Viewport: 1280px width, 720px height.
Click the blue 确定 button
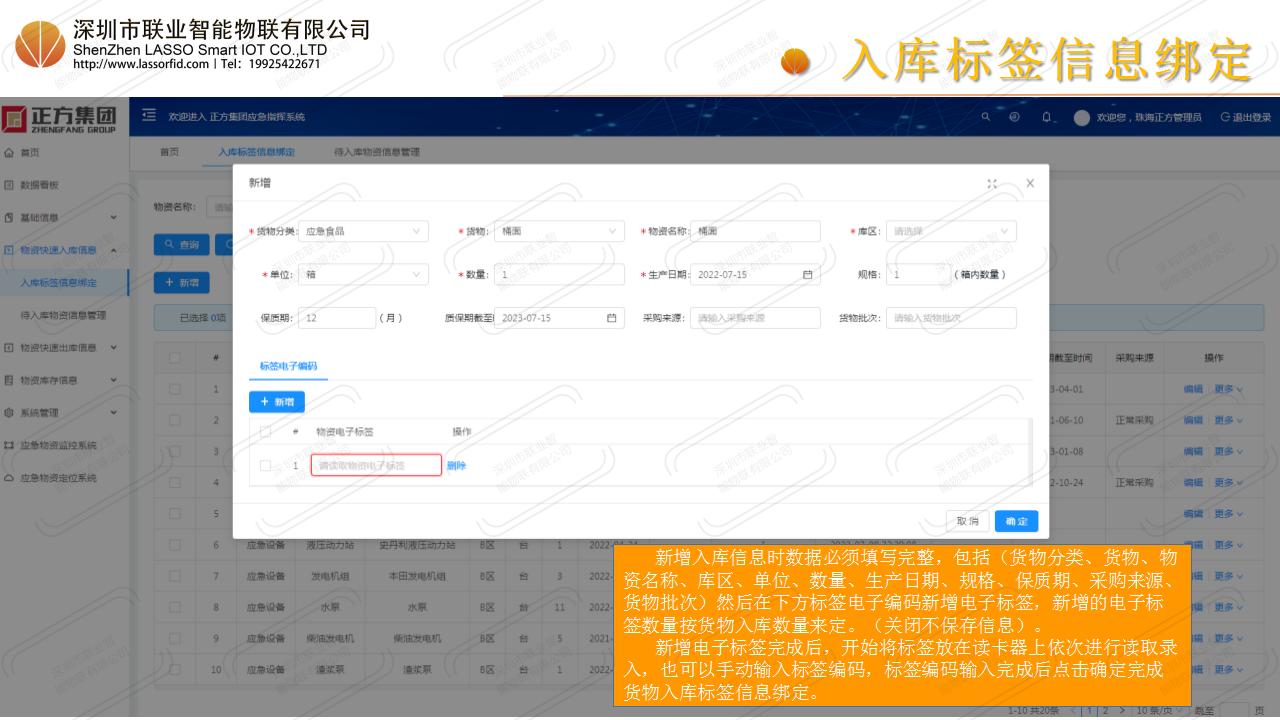[x=1016, y=521]
